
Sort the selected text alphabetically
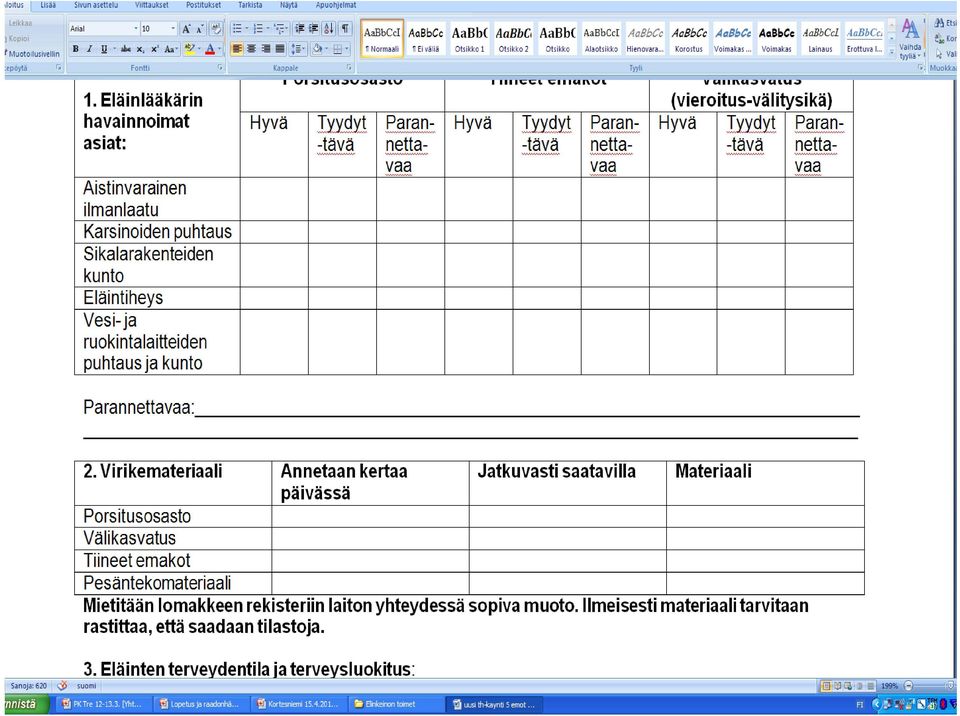[329, 29]
